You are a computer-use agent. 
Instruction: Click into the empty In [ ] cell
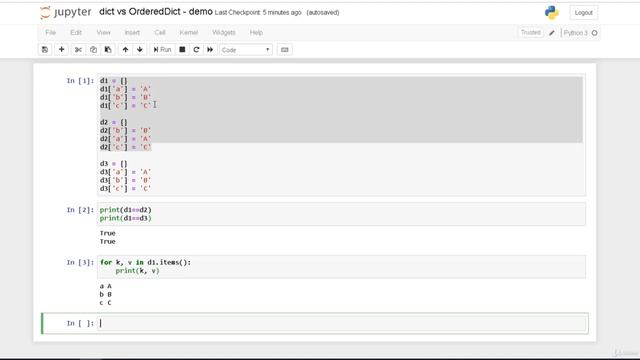point(342,323)
